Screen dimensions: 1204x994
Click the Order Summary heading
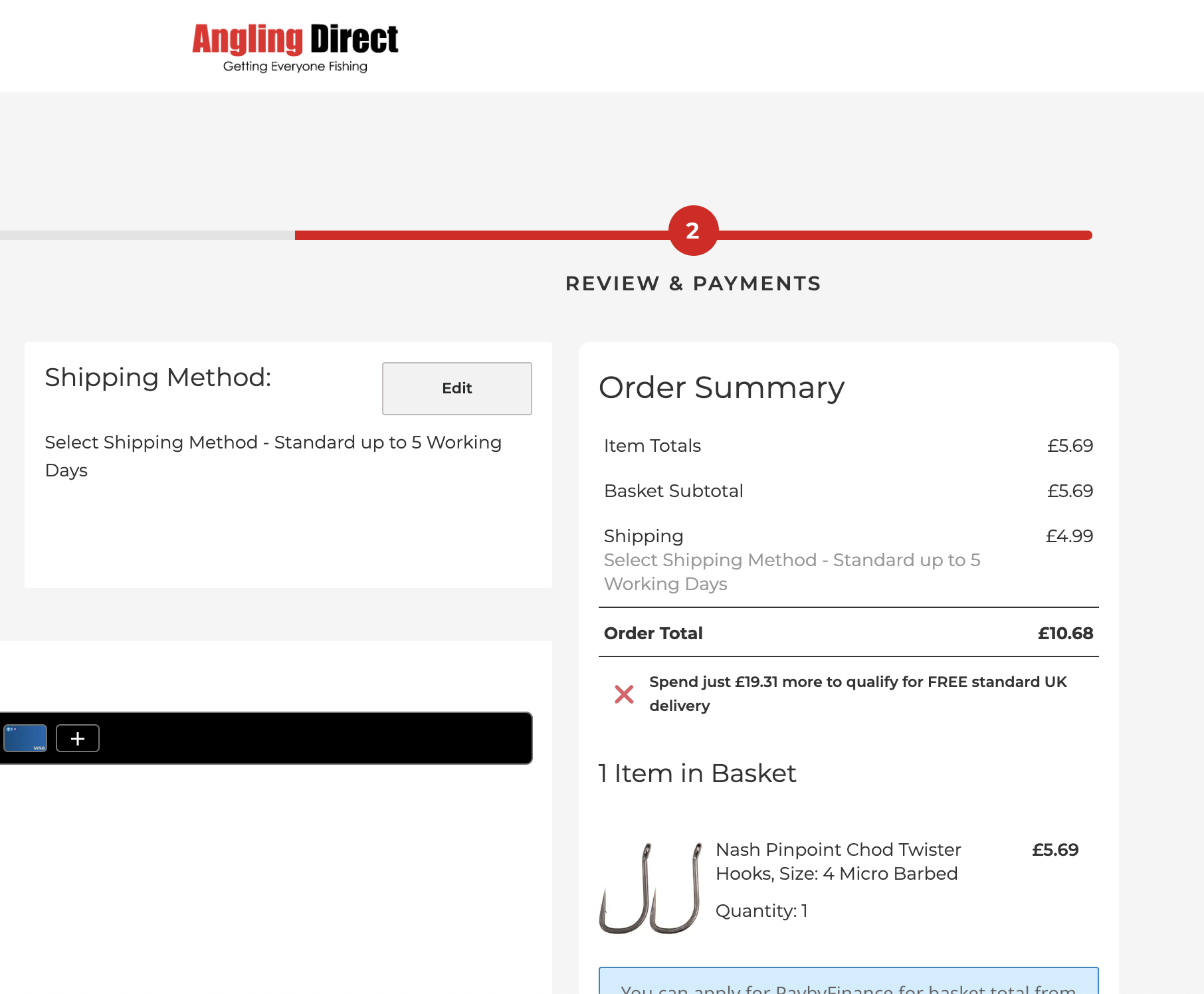tap(722, 387)
